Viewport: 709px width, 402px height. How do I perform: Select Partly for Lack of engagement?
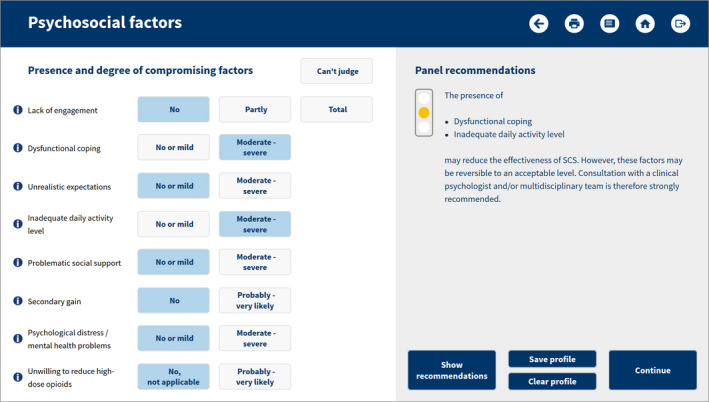click(x=255, y=109)
